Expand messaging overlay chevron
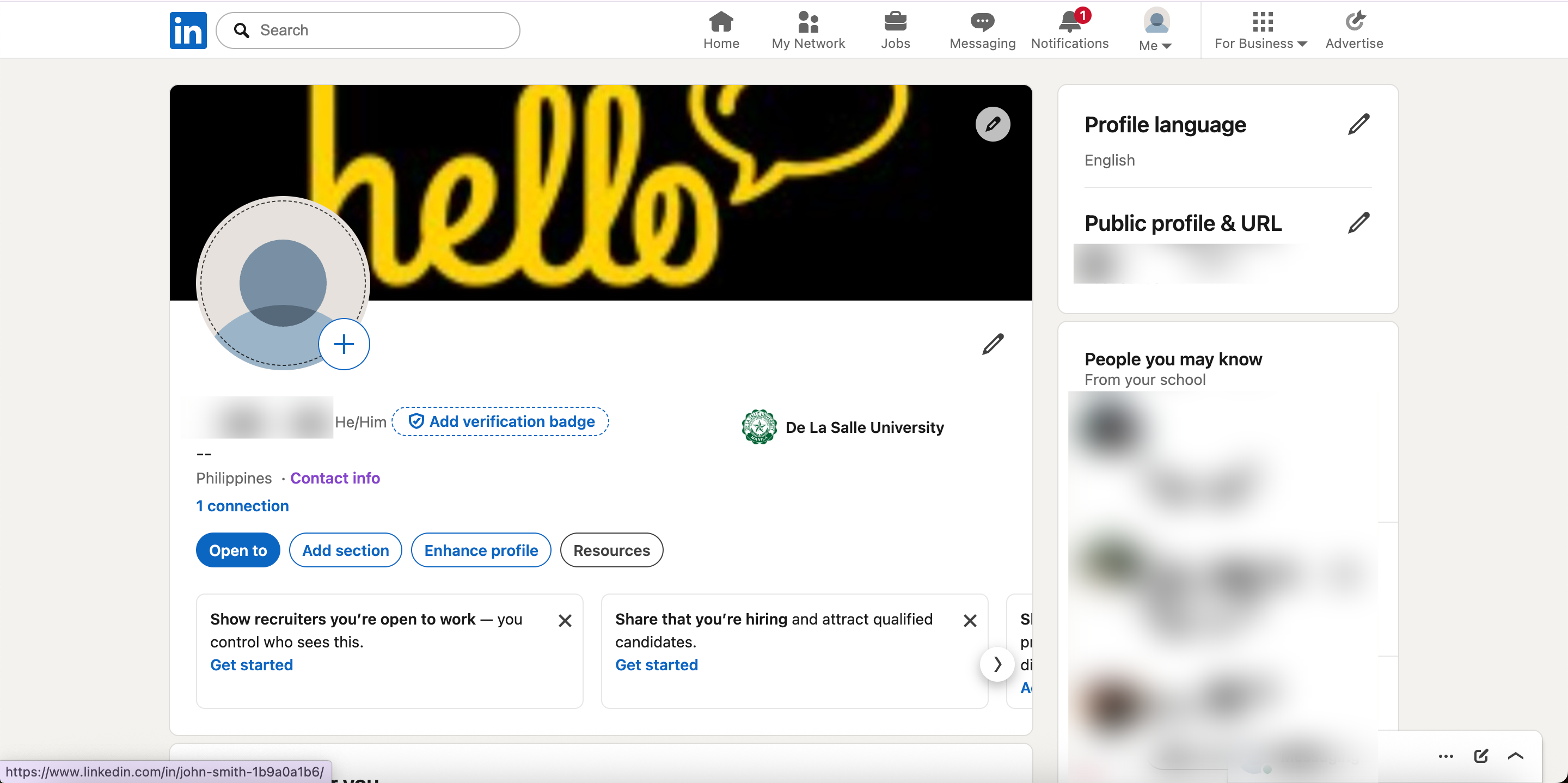Screen dimensions: 1568x783 1515,756
